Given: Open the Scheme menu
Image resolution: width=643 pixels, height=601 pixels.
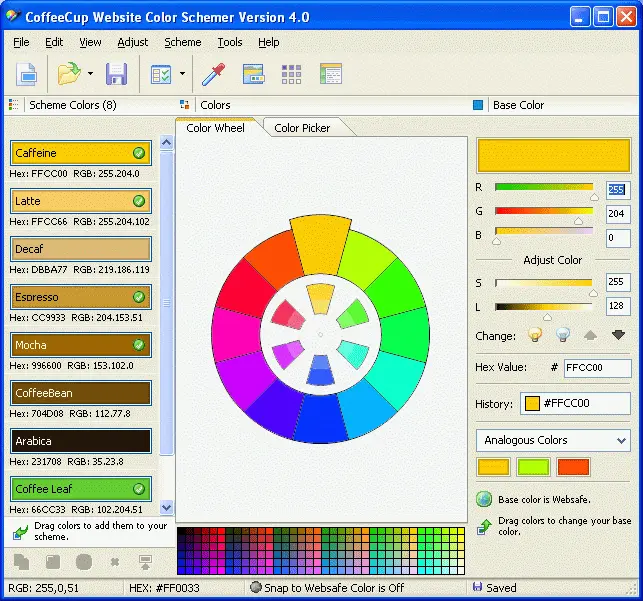Looking at the screenshot, I should tap(182, 42).
